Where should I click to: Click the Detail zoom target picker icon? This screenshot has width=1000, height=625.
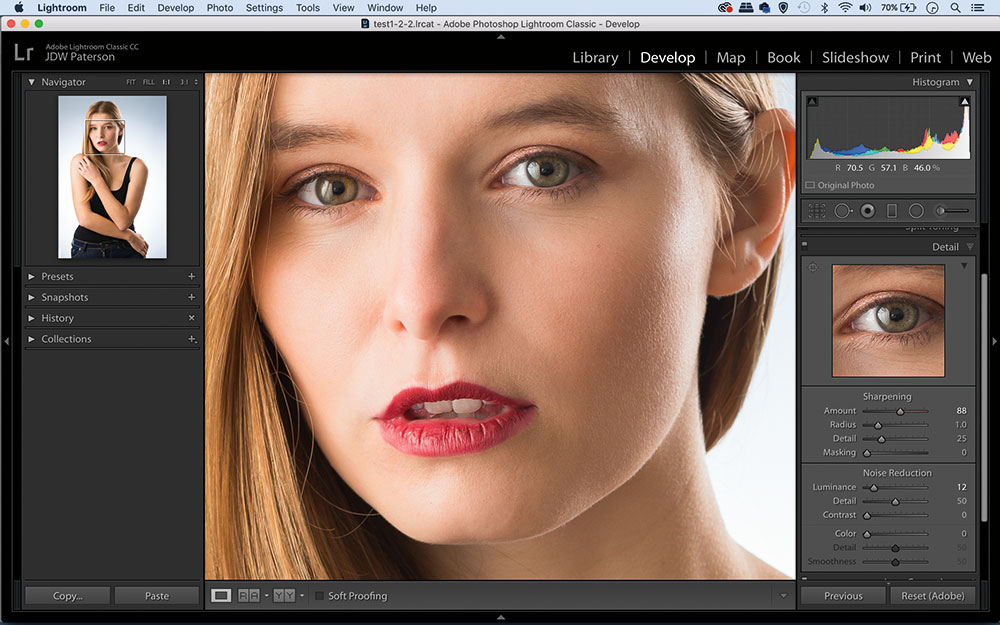tap(812, 267)
